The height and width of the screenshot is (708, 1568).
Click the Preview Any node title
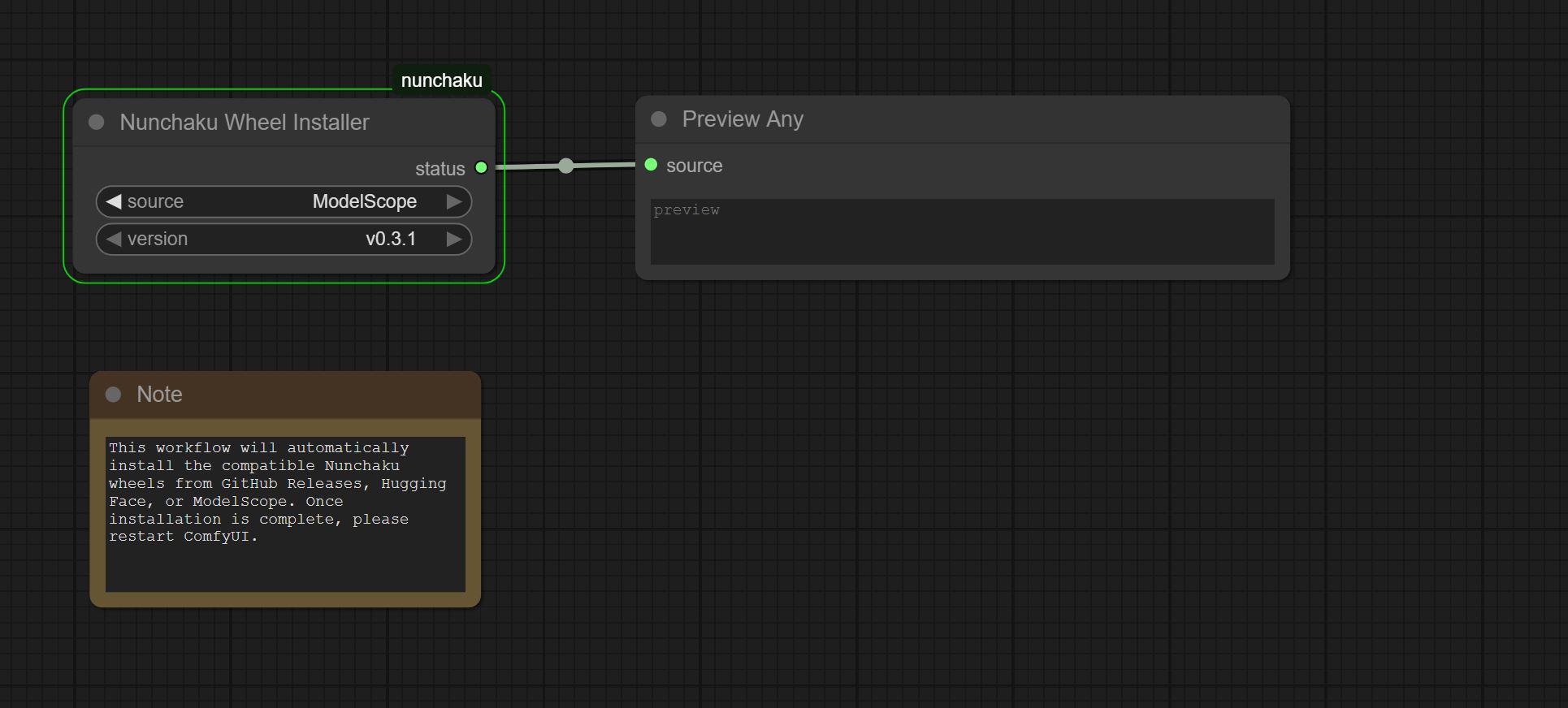743,119
